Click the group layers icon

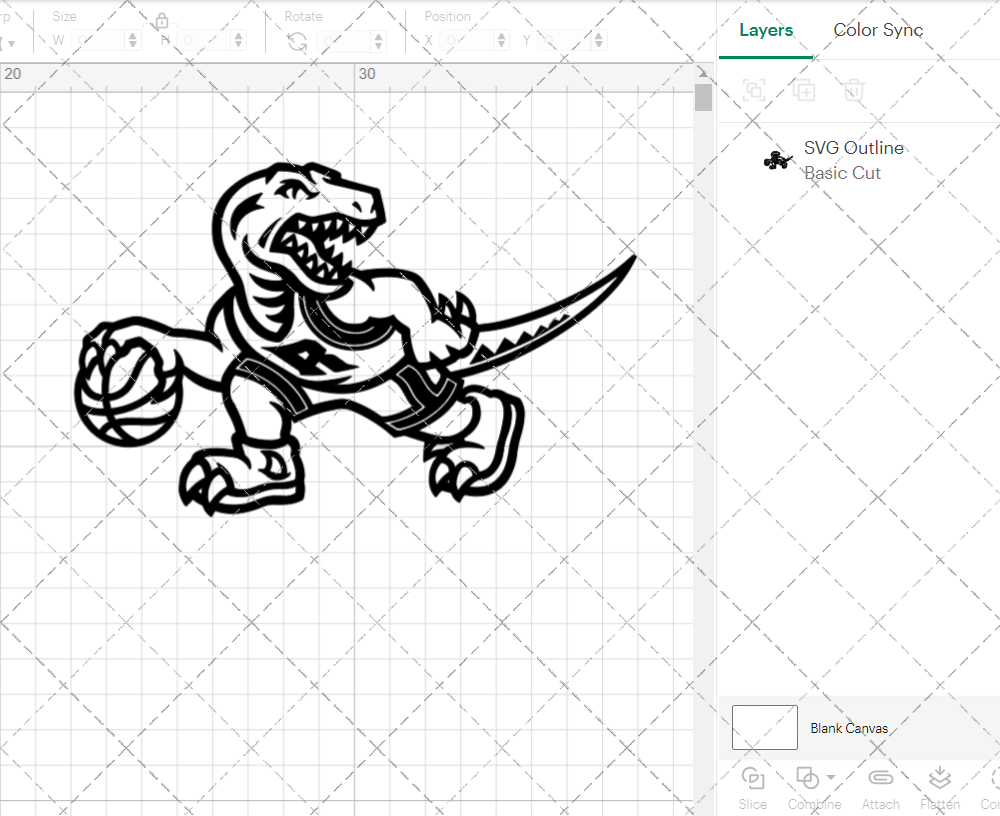(x=753, y=90)
